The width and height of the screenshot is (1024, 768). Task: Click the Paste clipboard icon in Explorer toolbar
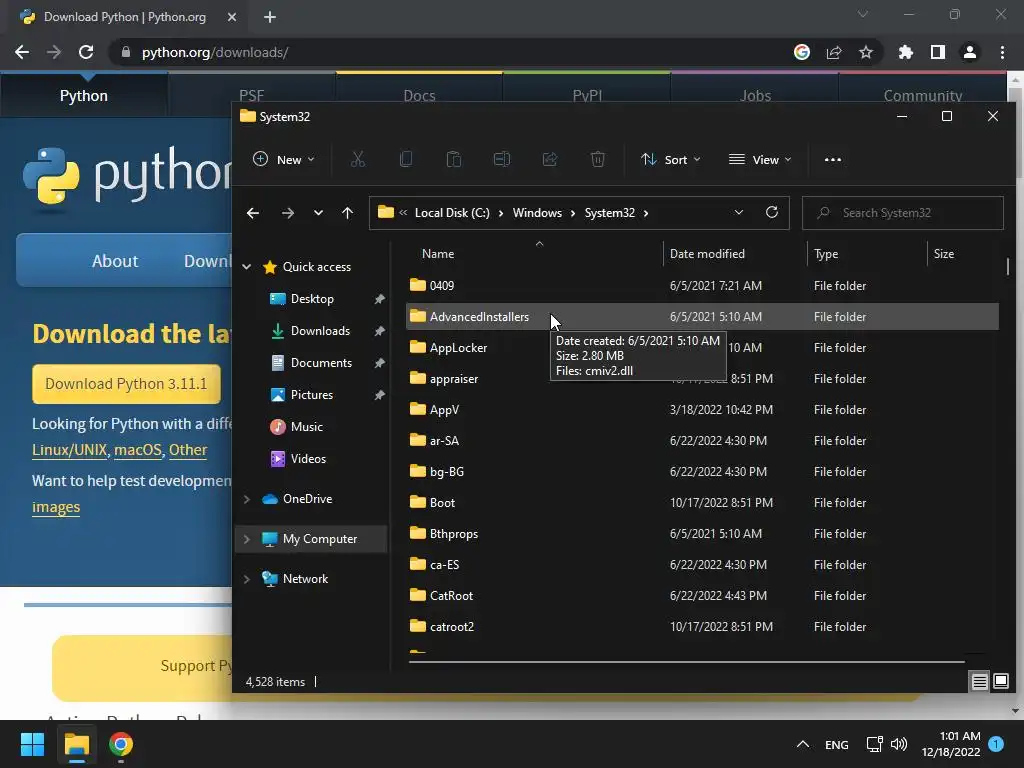[453, 159]
